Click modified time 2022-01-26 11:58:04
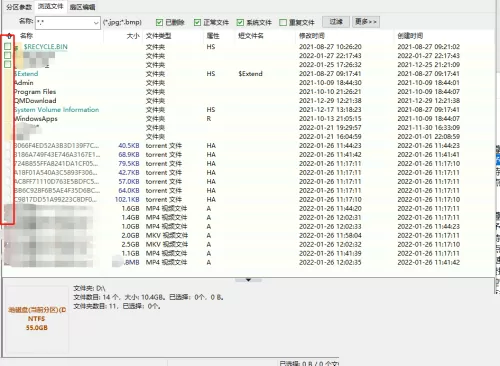Screen dimensions: 500x366 [330, 236]
